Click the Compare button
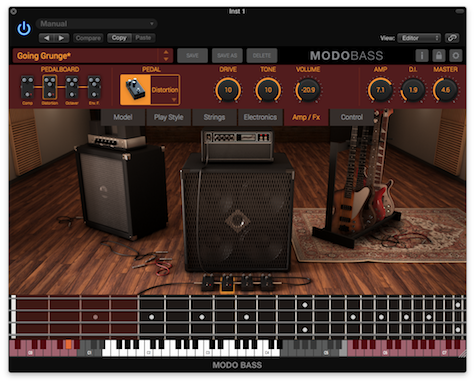The image size is (475, 383). click(x=88, y=38)
